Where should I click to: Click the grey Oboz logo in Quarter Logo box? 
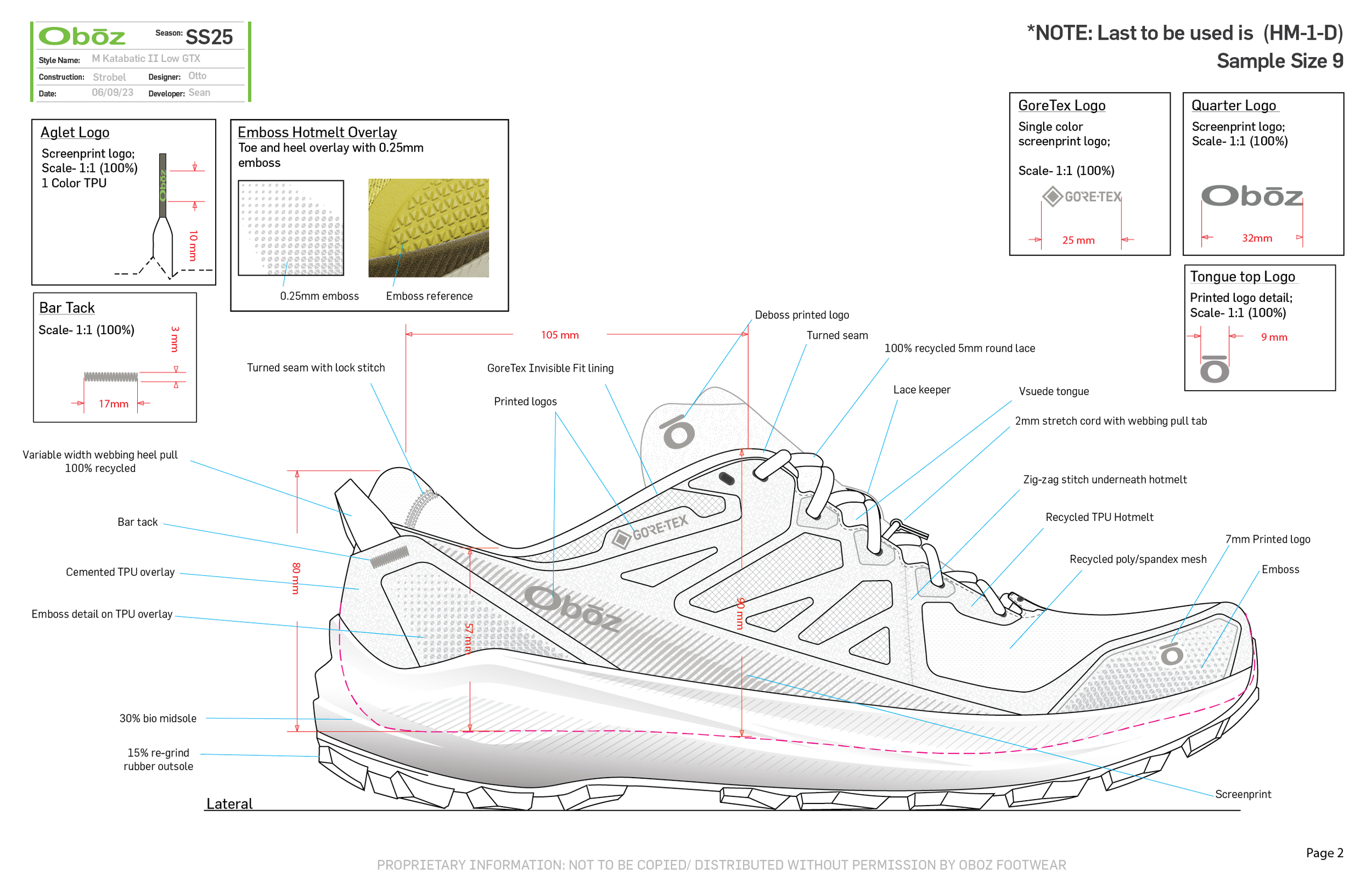coord(1251,196)
